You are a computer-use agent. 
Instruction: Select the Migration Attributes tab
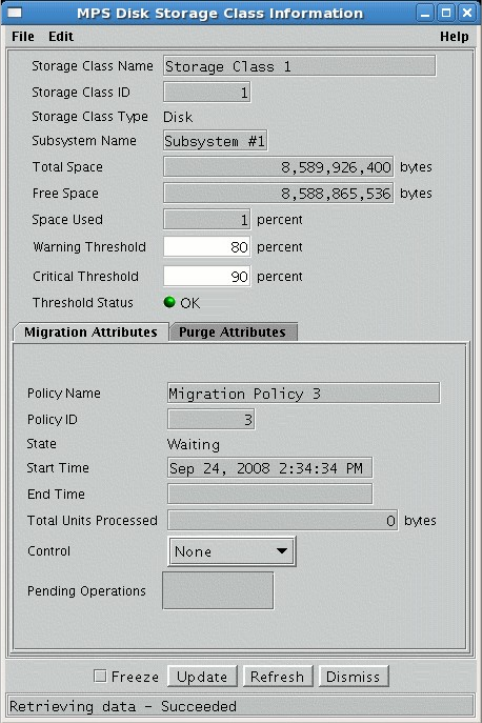click(x=91, y=332)
